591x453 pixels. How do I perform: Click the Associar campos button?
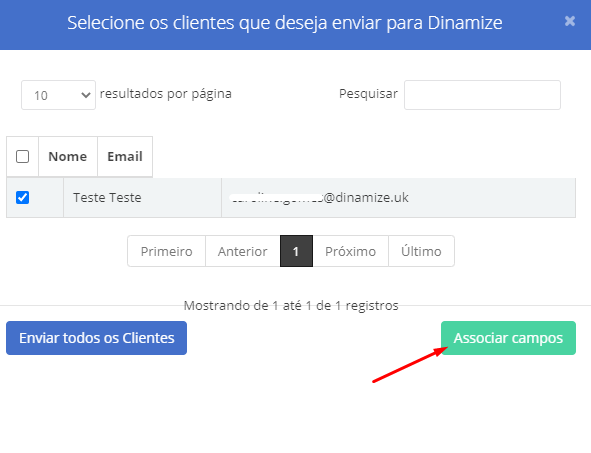[x=508, y=338]
